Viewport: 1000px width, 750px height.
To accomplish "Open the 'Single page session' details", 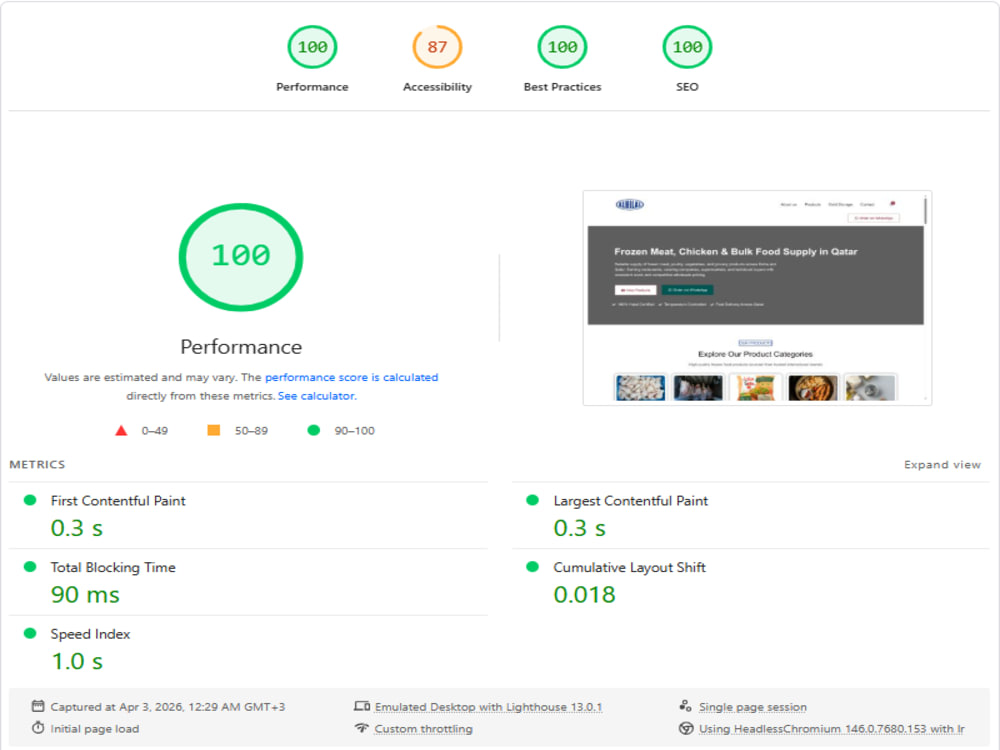I will (x=753, y=707).
